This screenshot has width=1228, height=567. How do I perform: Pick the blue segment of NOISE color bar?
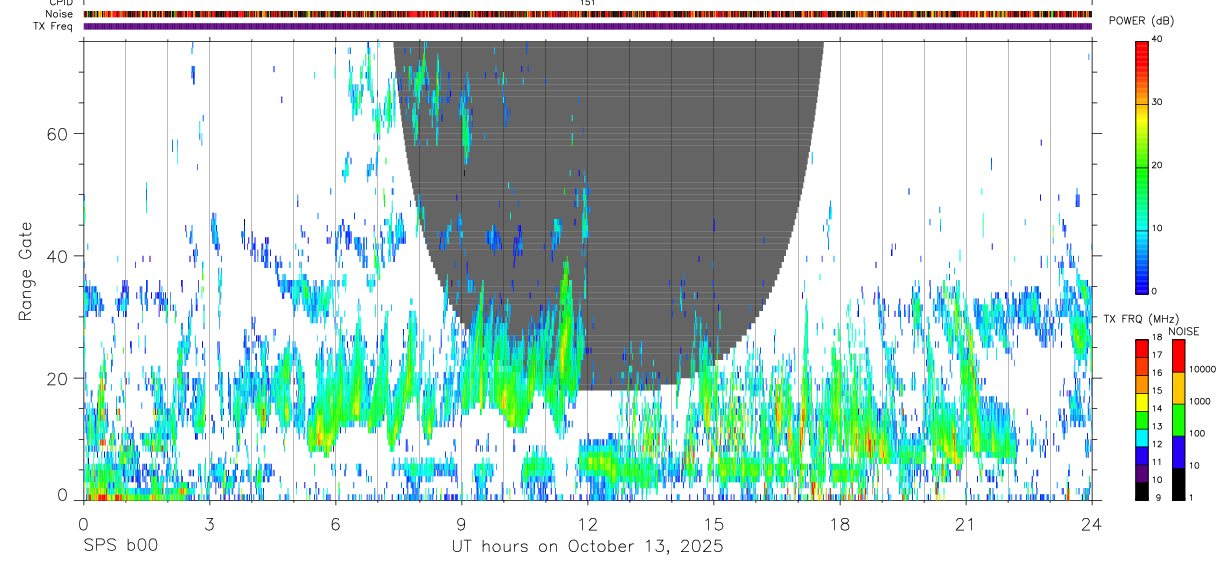pyautogui.click(x=1178, y=452)
